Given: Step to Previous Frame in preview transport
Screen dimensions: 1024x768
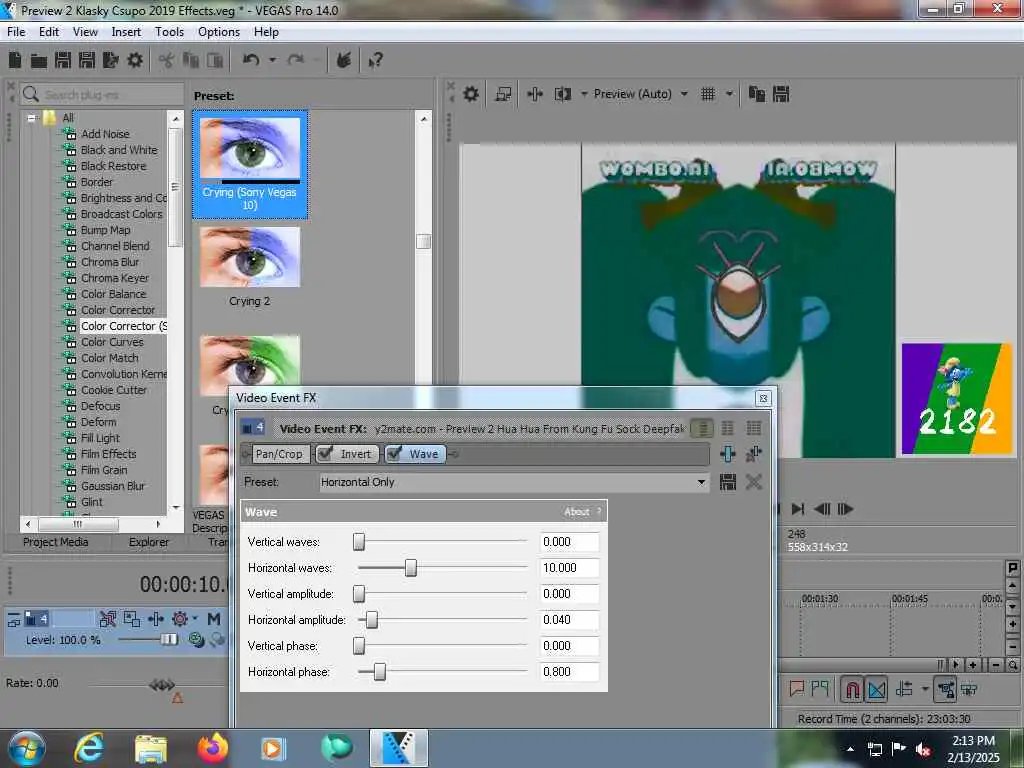Looking at the screenshot, I should click(x=822, y=509).
